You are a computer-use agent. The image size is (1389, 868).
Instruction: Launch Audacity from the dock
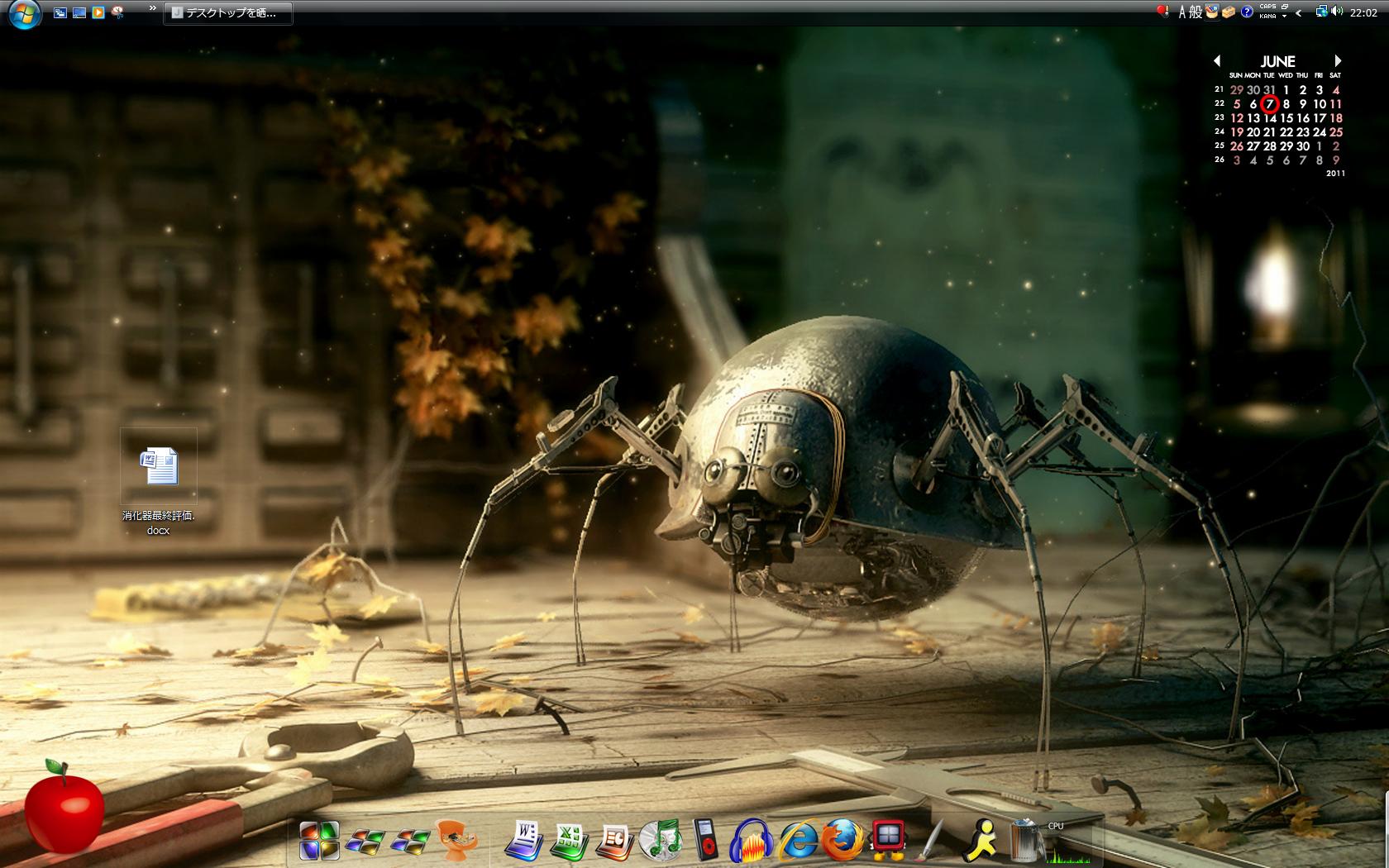(x=752, y=840)
